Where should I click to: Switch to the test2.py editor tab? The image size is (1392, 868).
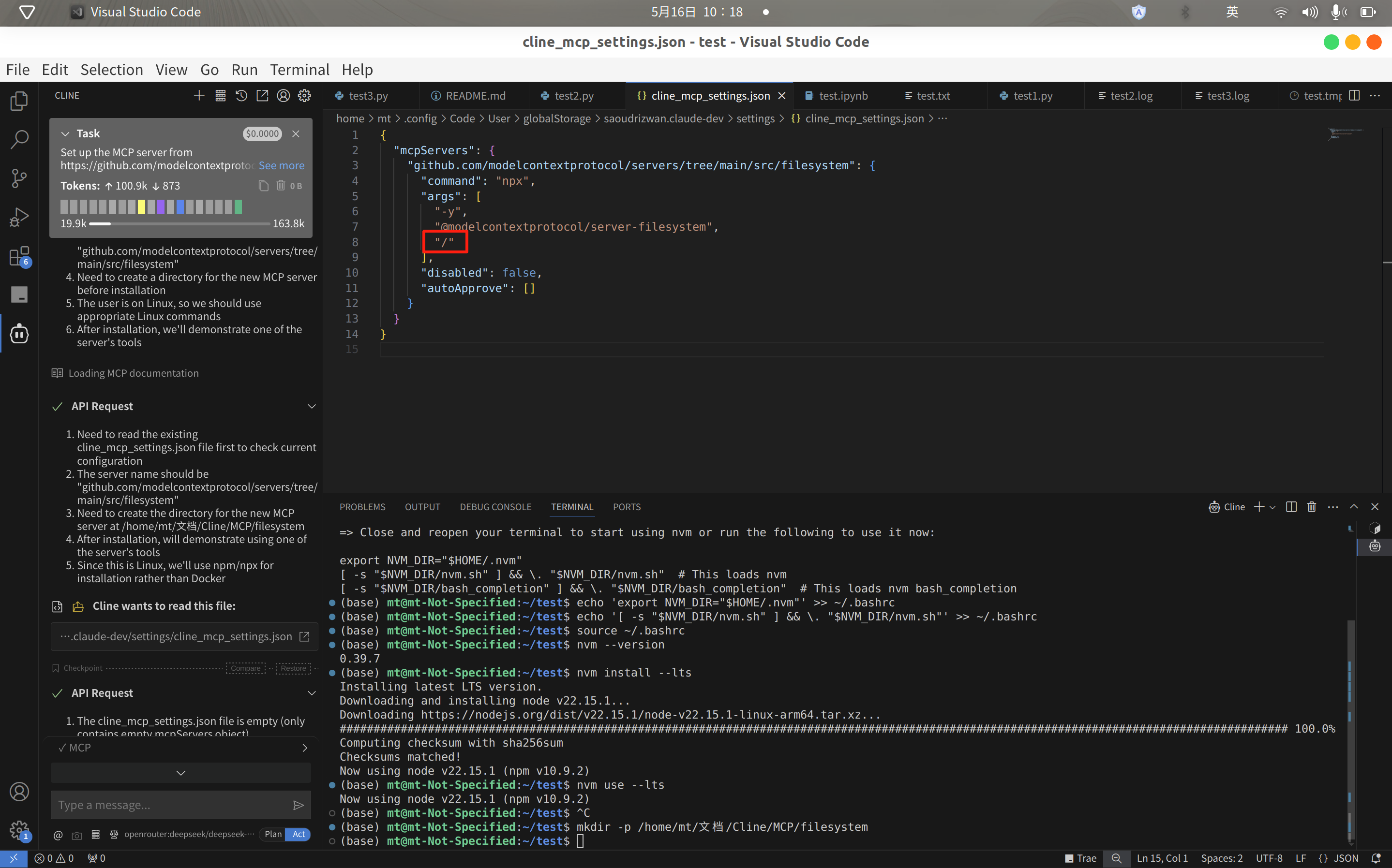point(573,96)
